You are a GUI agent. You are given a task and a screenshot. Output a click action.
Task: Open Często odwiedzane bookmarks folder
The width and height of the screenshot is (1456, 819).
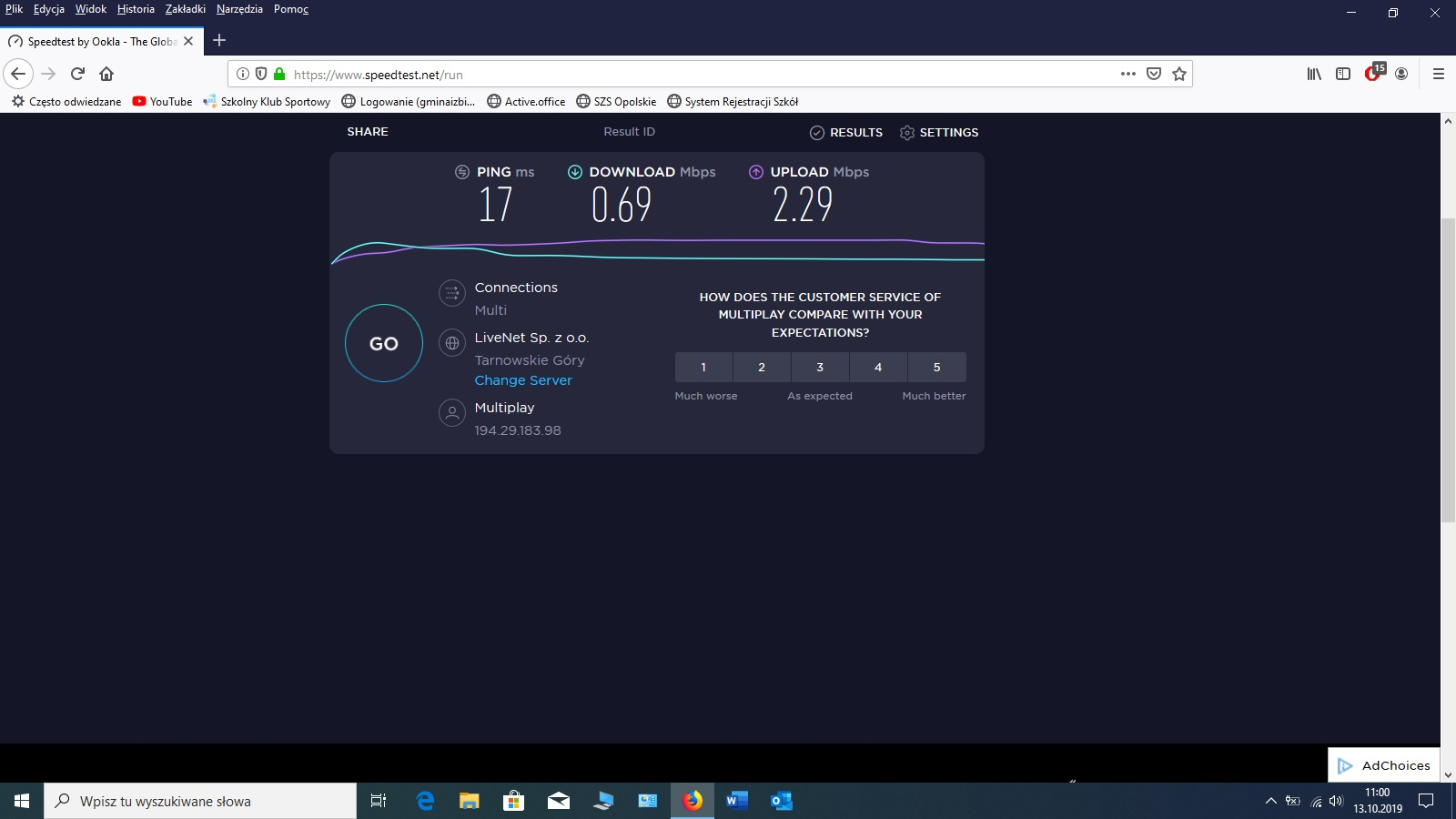[66, 102]
